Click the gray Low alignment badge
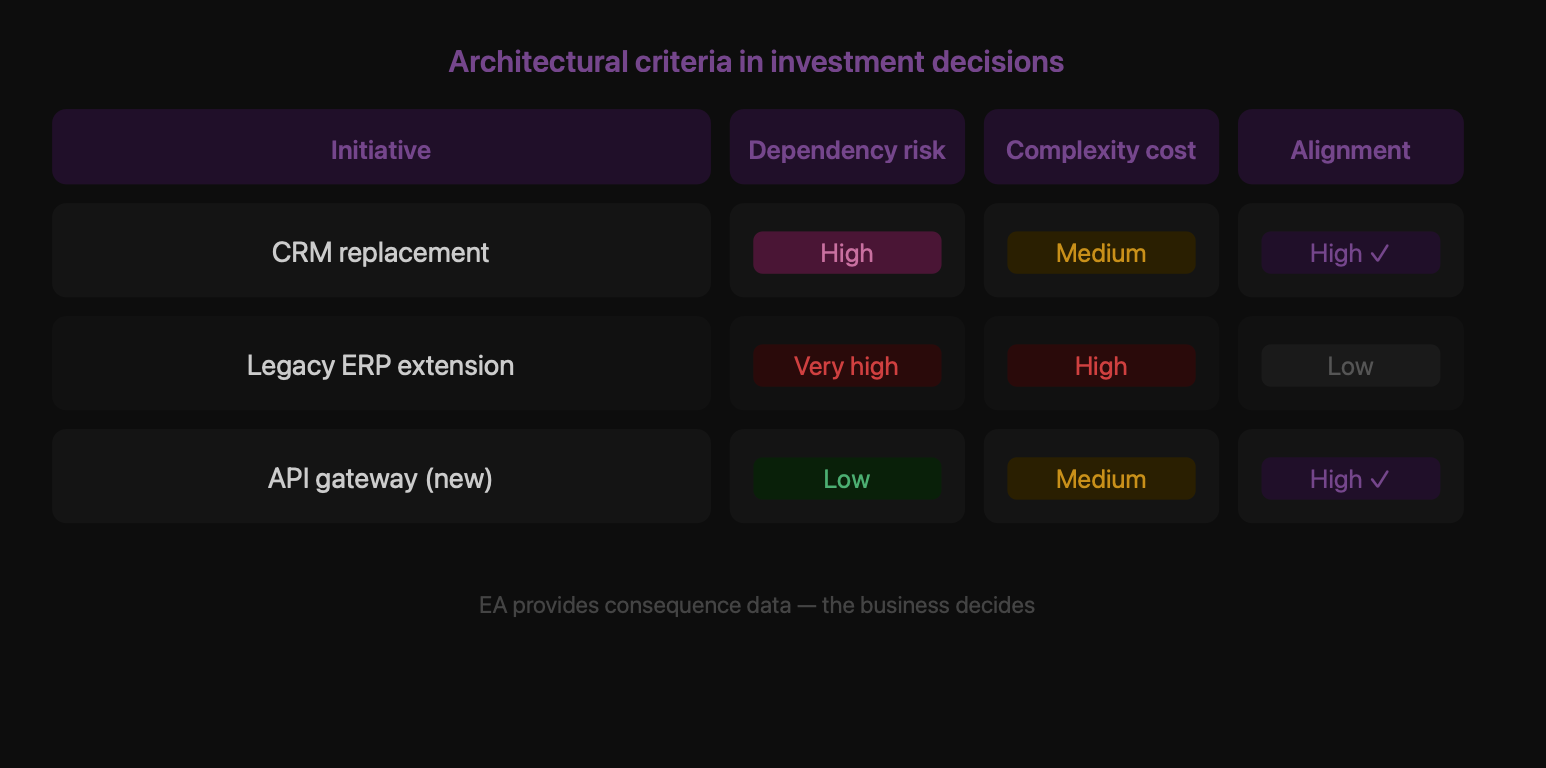This screenshot has width=1546, height=768. pos(1350,366)
